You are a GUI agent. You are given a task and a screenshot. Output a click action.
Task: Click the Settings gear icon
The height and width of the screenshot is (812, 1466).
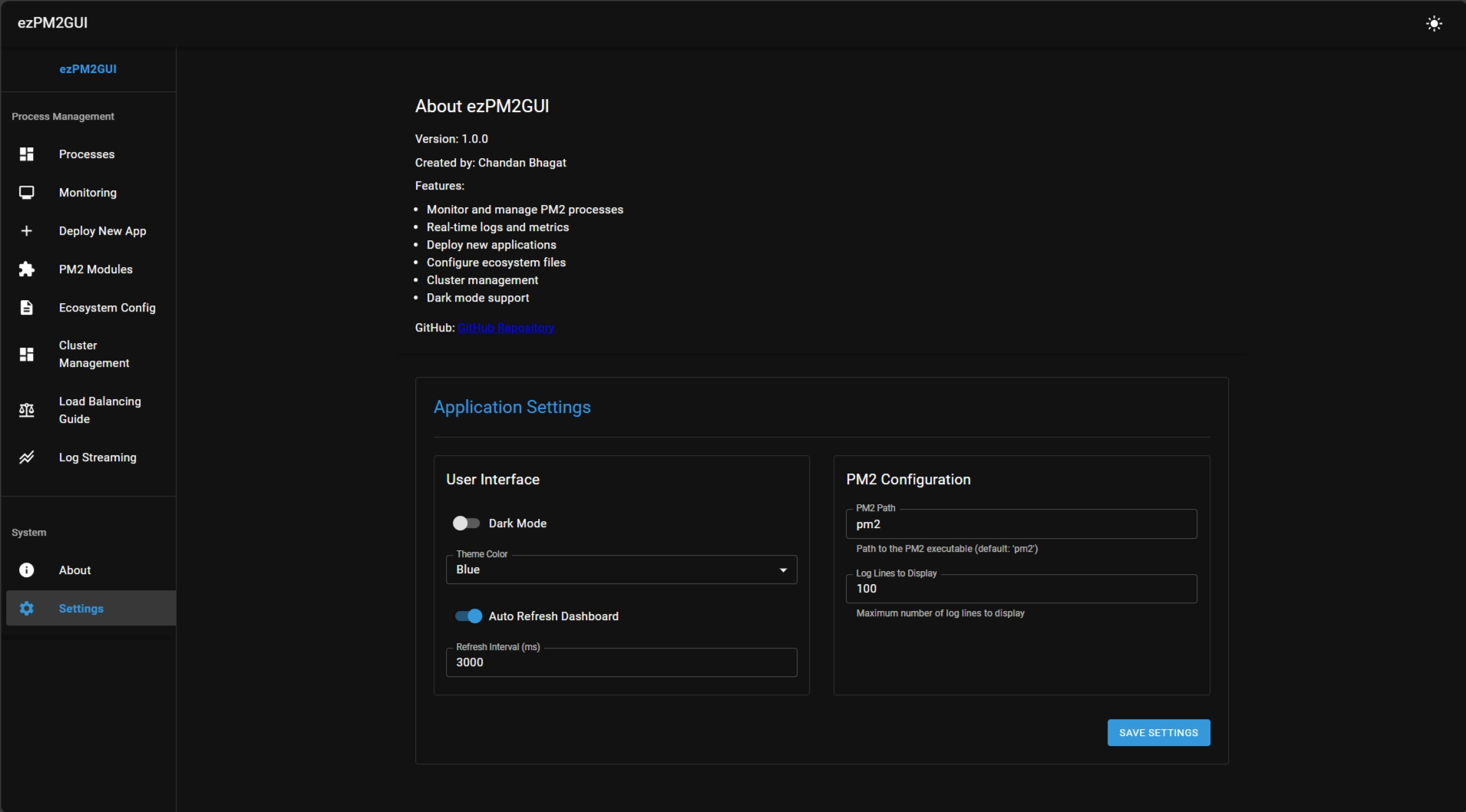[x=27, y=609]
